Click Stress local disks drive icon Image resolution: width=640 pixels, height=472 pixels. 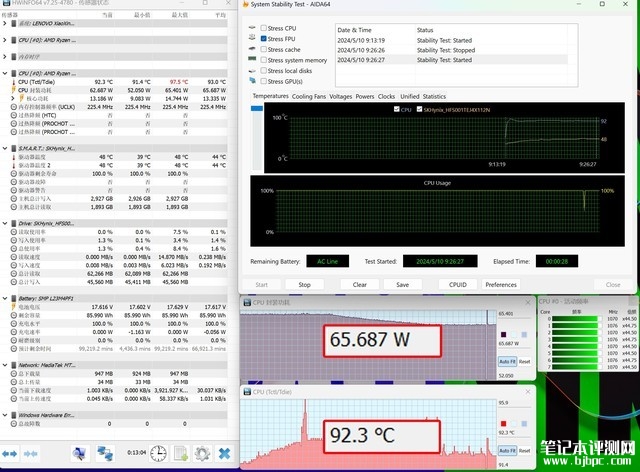point(252,71)
